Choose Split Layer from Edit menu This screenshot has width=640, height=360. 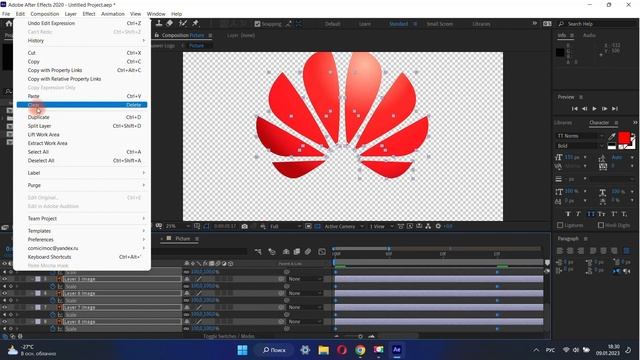[x=82, y=126]
